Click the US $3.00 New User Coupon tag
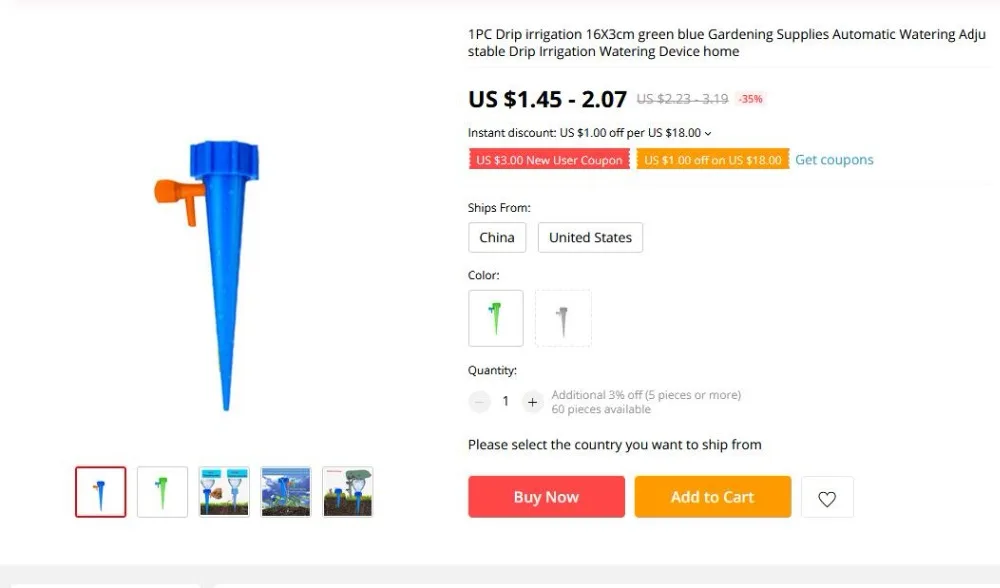This screenshot has width=1000, height=588. (x=549, y=159)
